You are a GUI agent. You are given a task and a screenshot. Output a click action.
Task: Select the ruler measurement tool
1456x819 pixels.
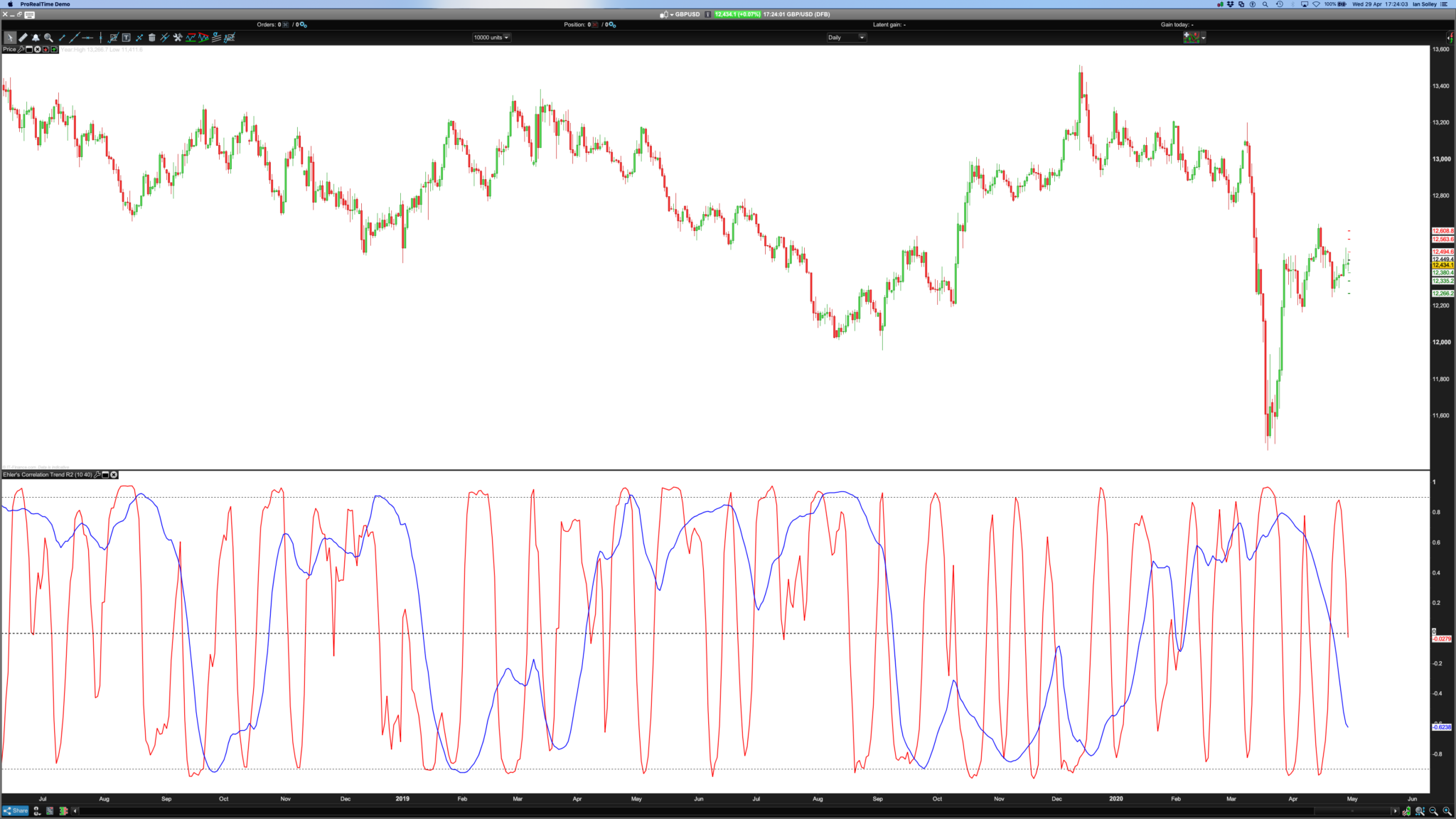tap(23, 38)
